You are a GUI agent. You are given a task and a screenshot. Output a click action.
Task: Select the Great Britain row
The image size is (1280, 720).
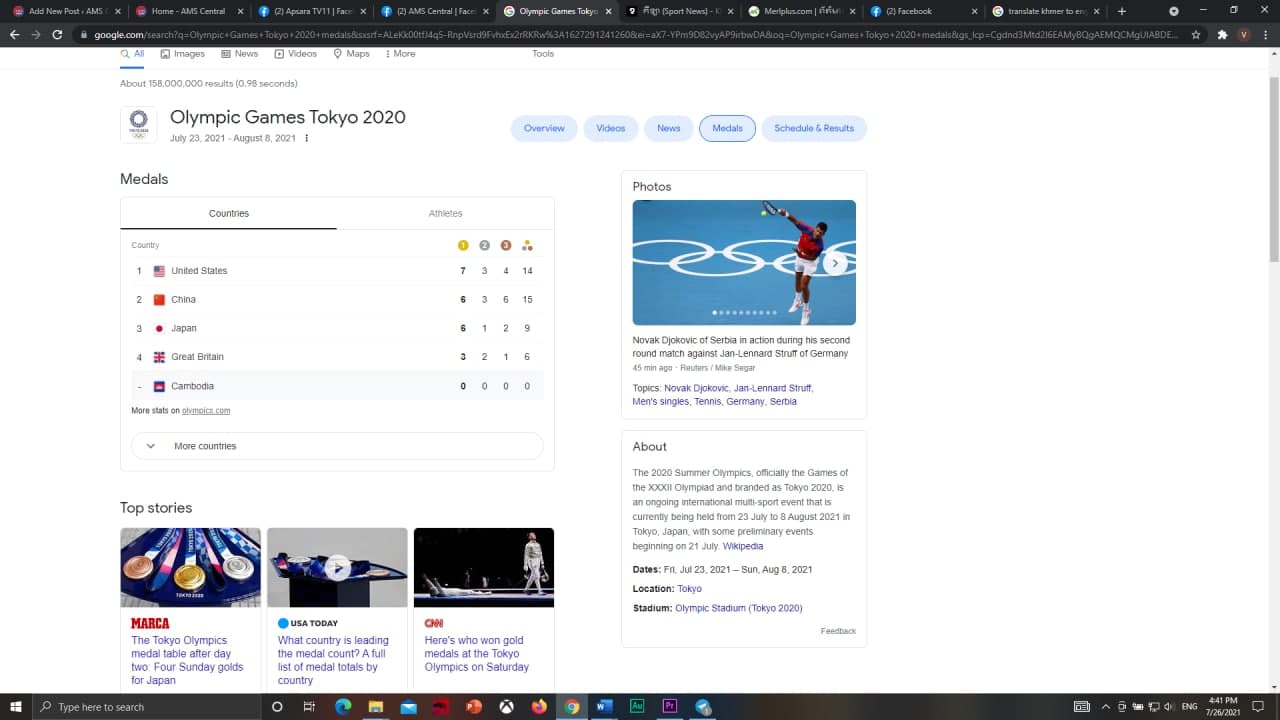(337, 357)
